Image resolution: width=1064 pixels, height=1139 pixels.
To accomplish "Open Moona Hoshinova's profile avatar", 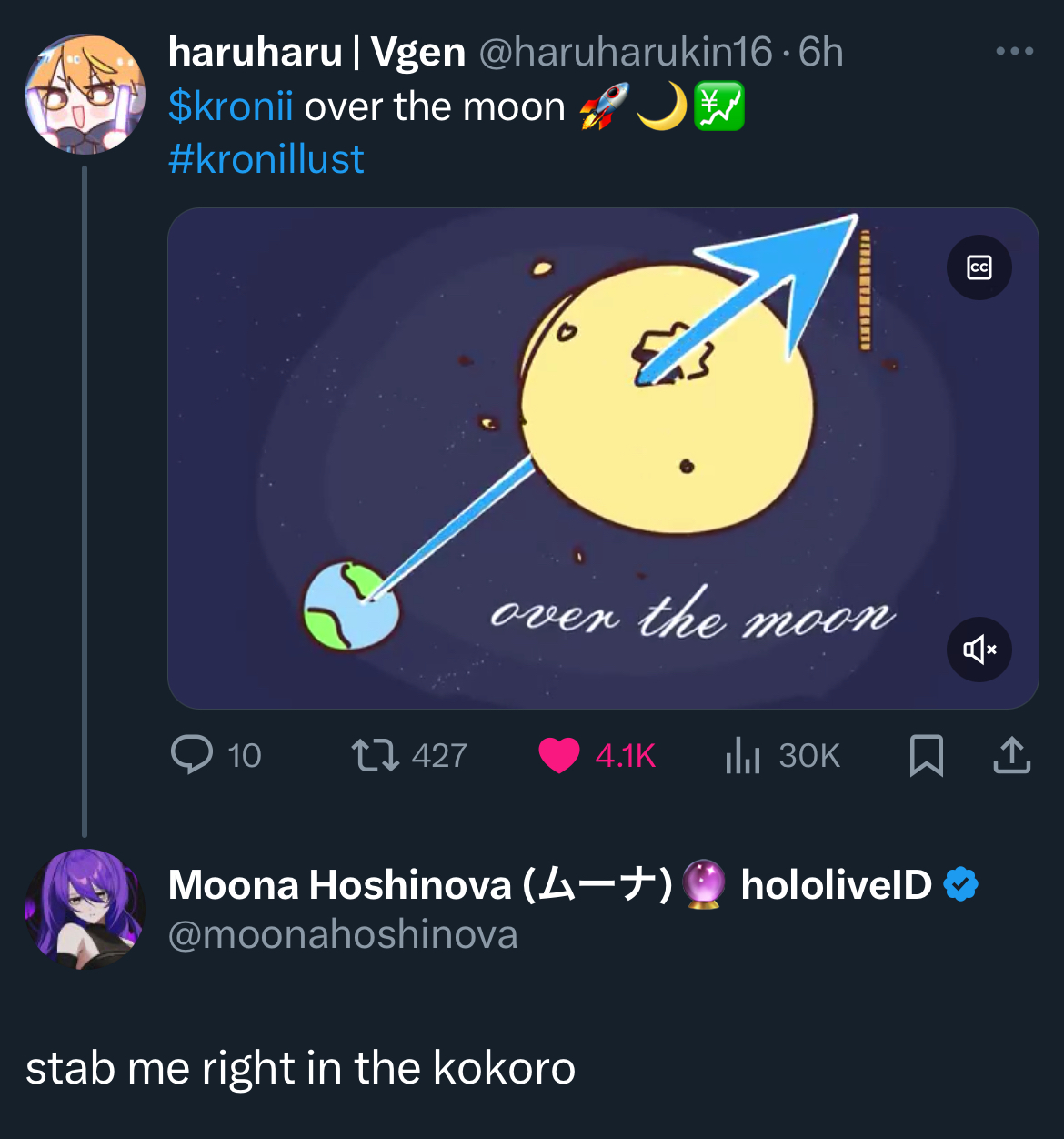I will coord(85,909).
